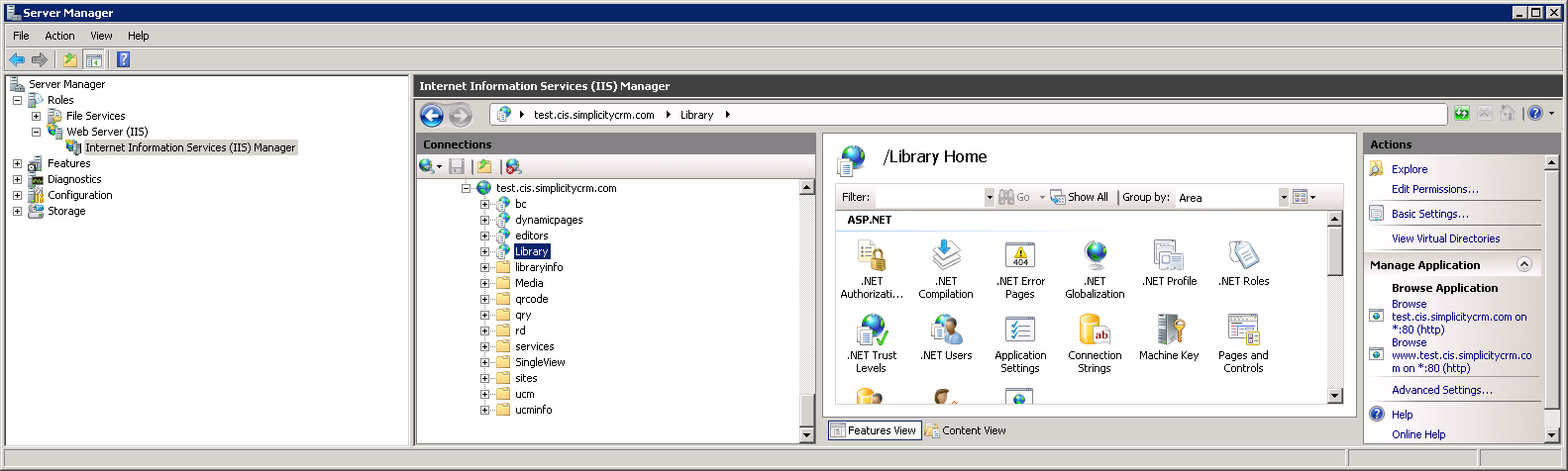Click Advanced Settings link
Viewport: 1568px width, 471px height.
(1442, 390)
